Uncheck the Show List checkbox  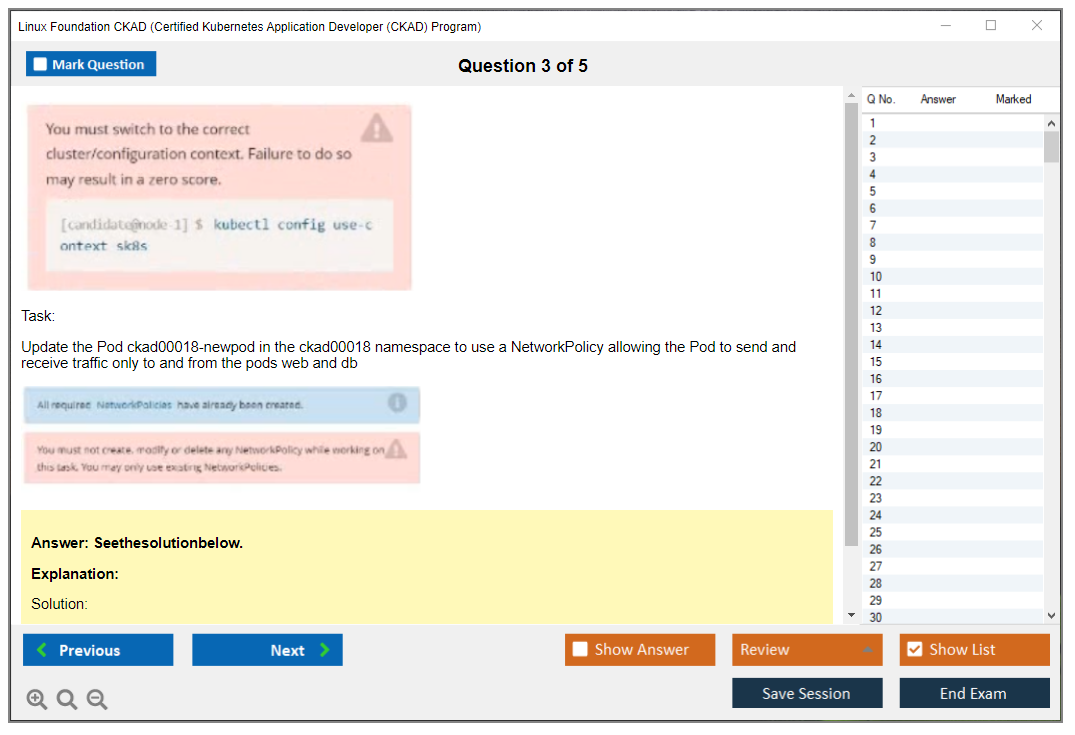[x=914, y=650]
